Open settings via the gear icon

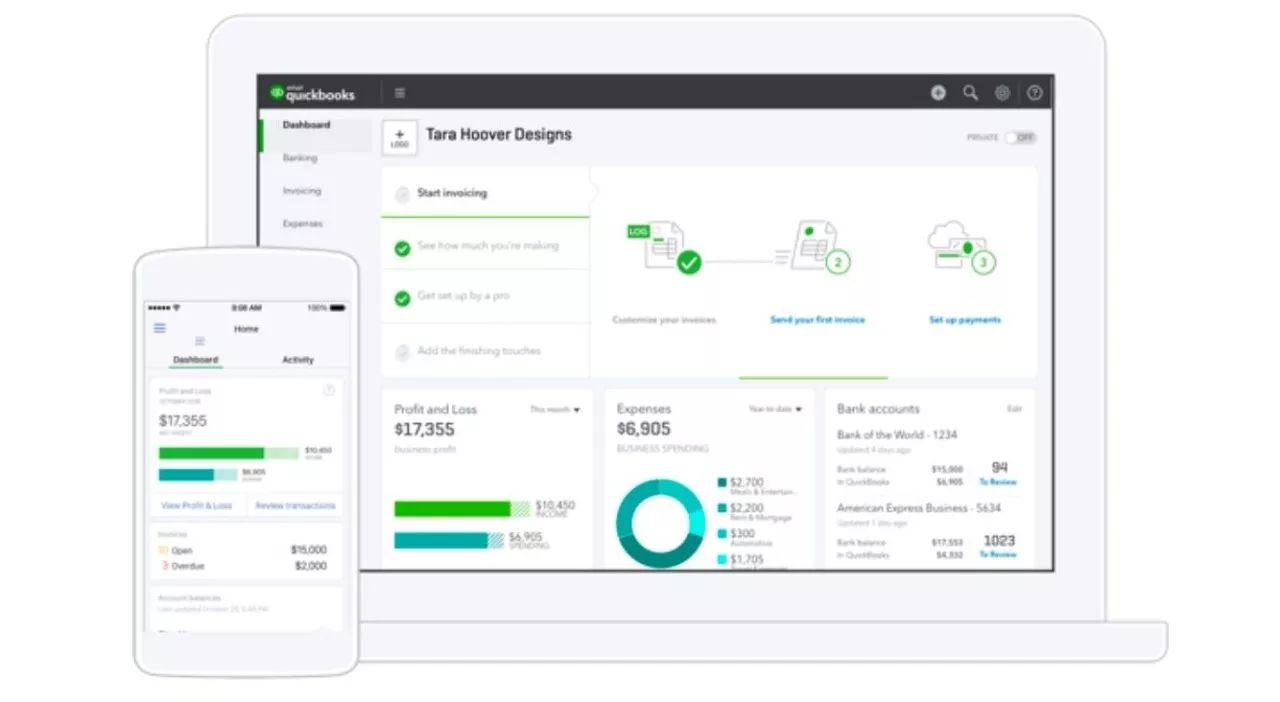point(1002,93)
